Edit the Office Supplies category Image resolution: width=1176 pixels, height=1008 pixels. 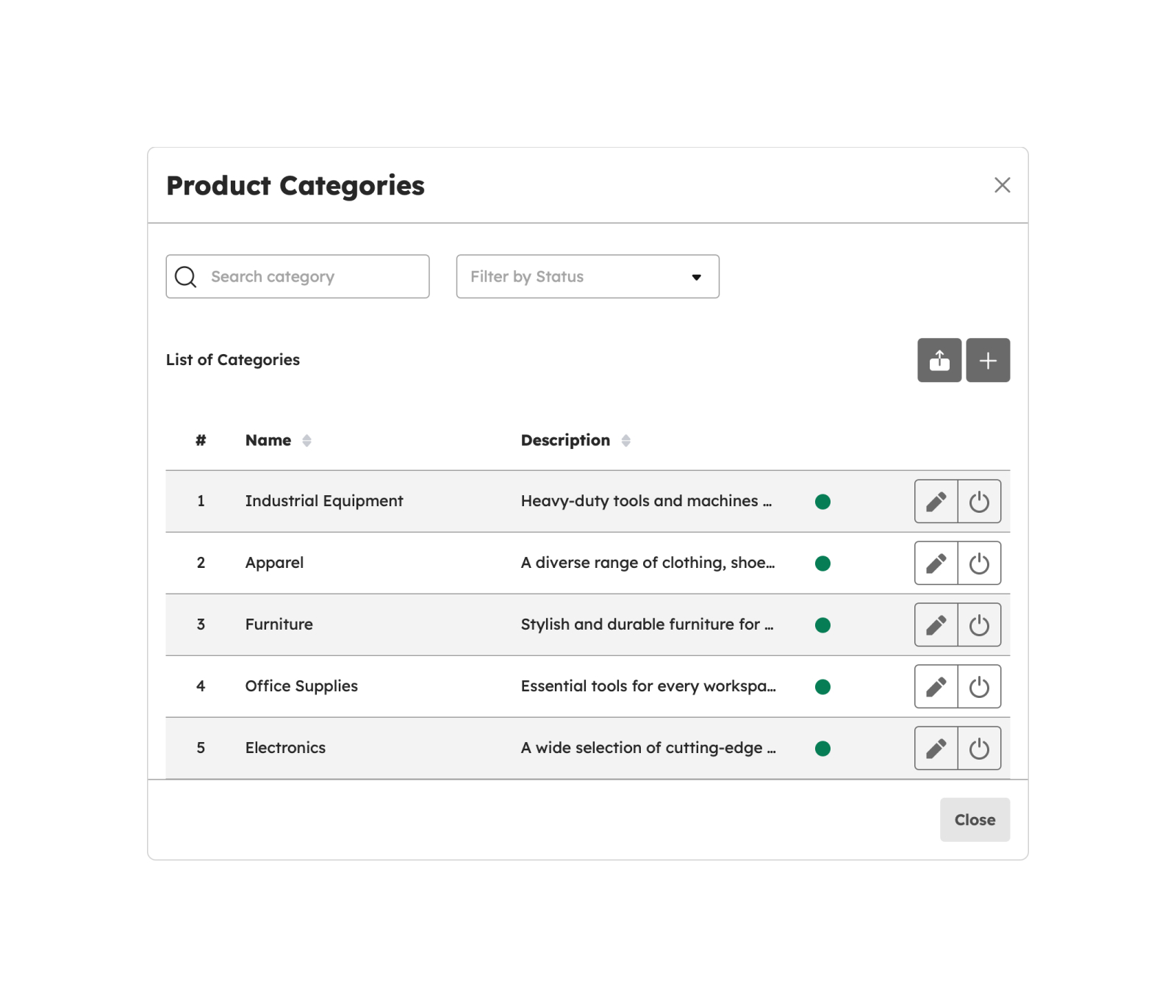[936, 686]
